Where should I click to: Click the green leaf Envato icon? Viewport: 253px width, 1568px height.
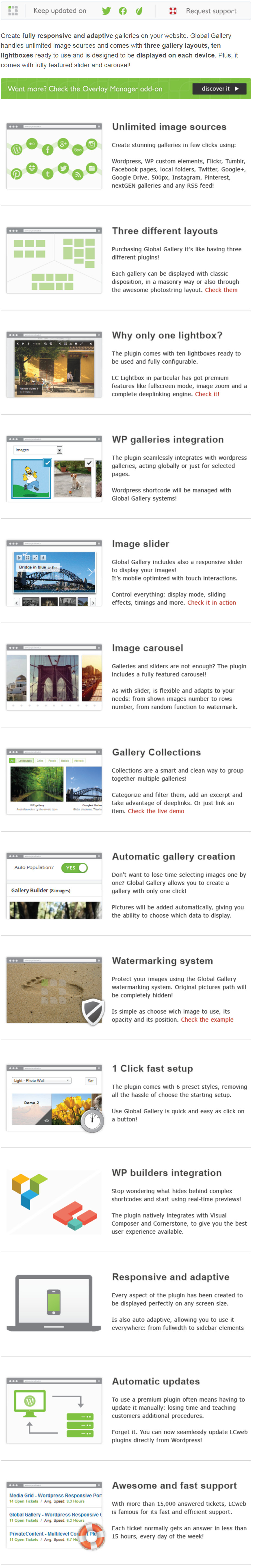(139, 10)
